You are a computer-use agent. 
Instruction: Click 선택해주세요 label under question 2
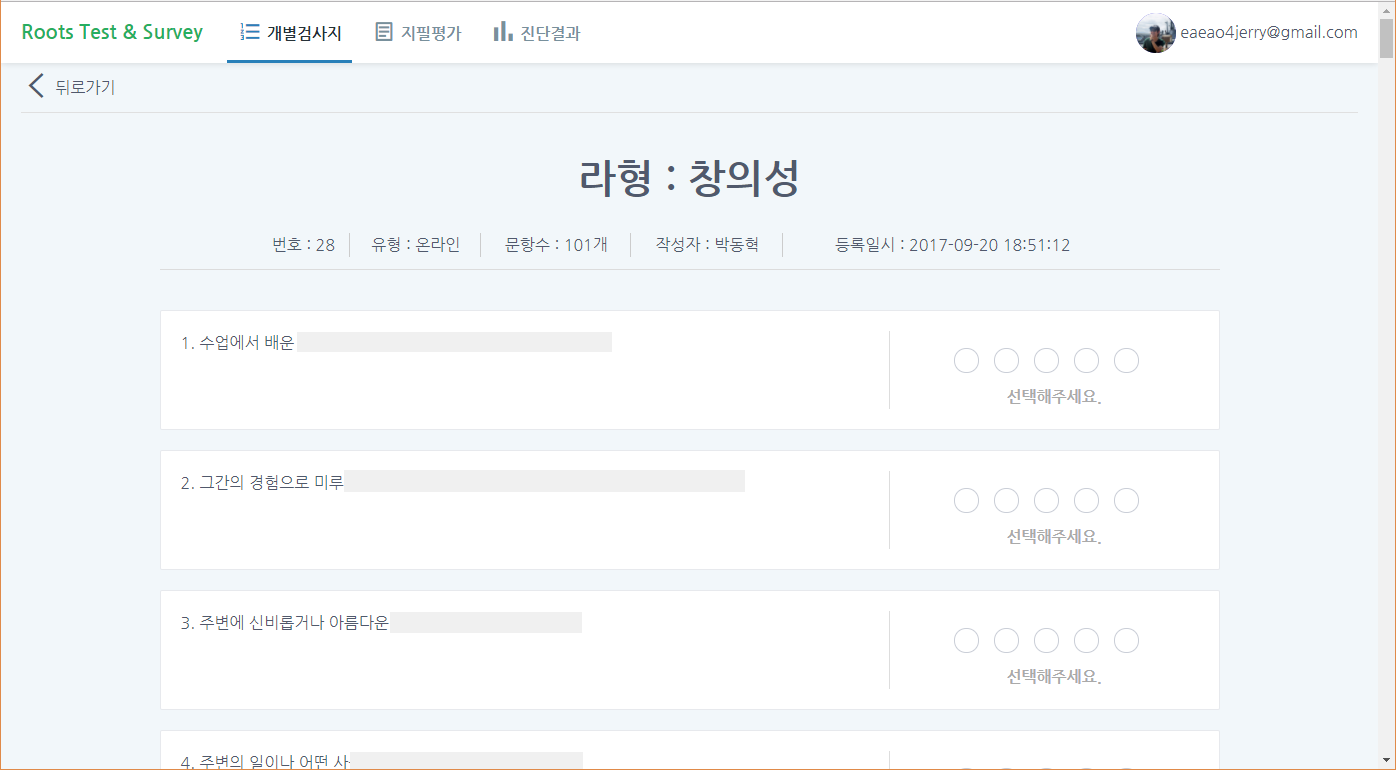click(1053, 537)
